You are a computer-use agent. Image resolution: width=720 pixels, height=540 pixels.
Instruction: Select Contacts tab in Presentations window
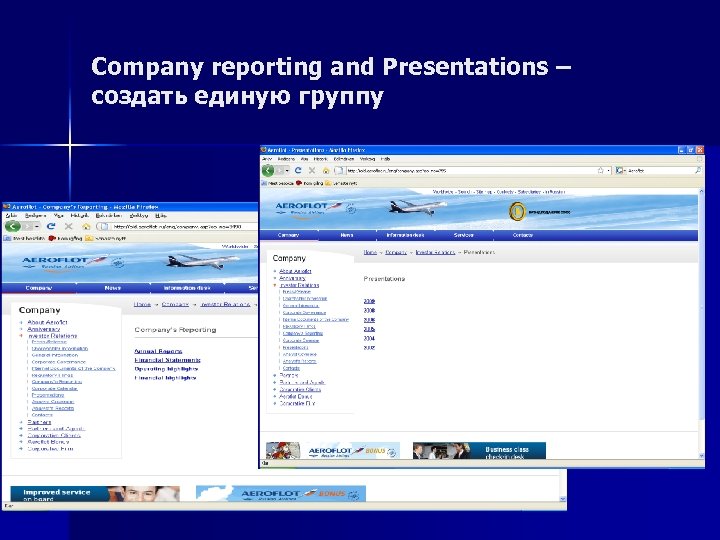(523, 235)
